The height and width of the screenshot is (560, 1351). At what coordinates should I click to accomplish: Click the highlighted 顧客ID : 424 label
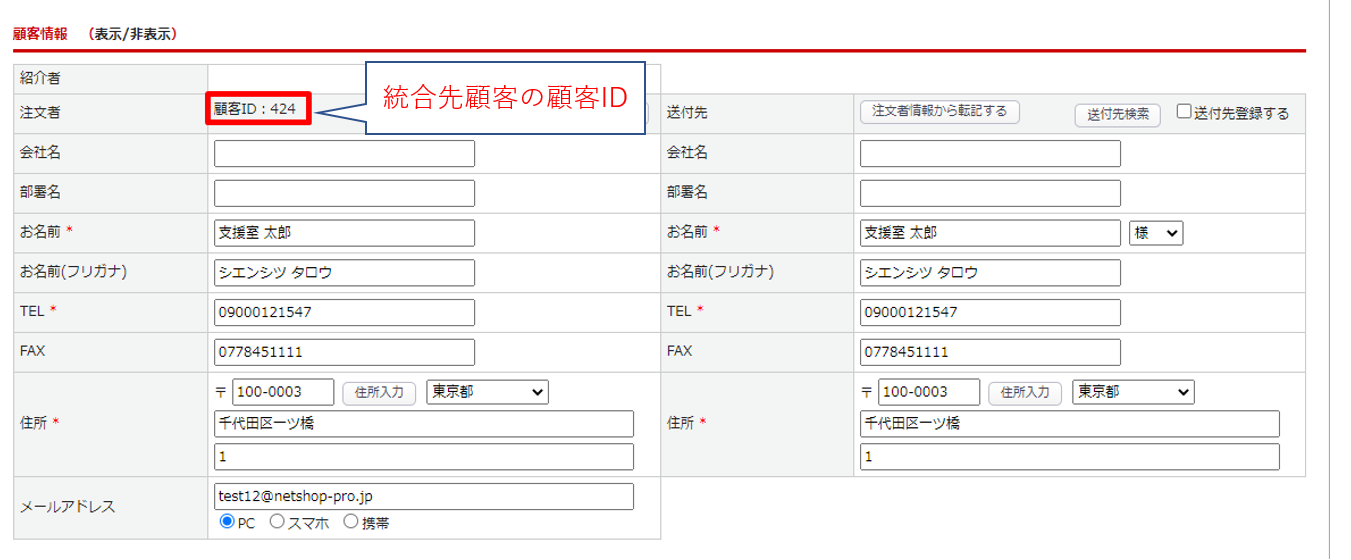pyautogui.click(x=258, y=109)
